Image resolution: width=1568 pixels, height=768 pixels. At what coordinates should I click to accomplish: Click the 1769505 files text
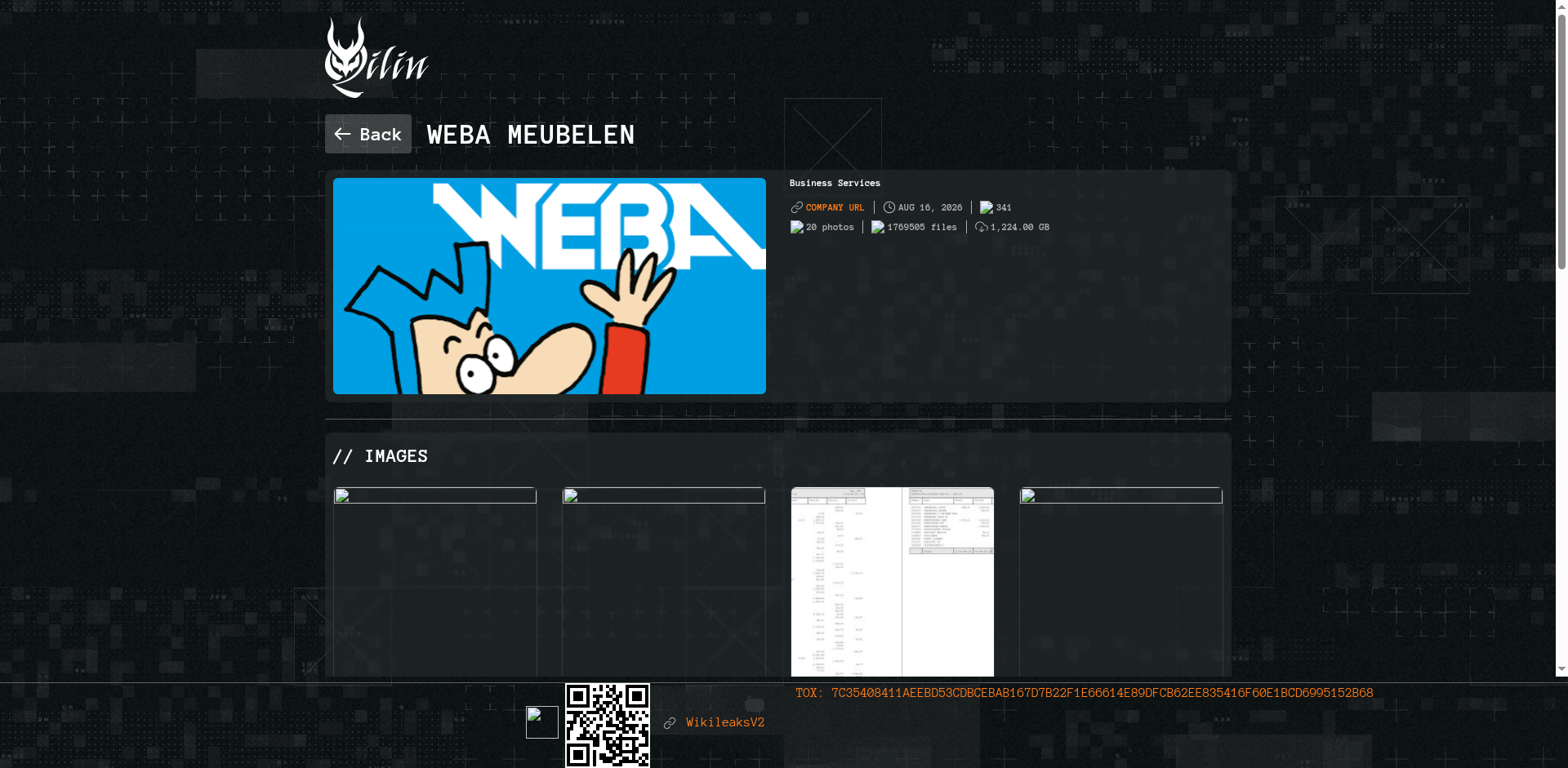click(922, 227)
